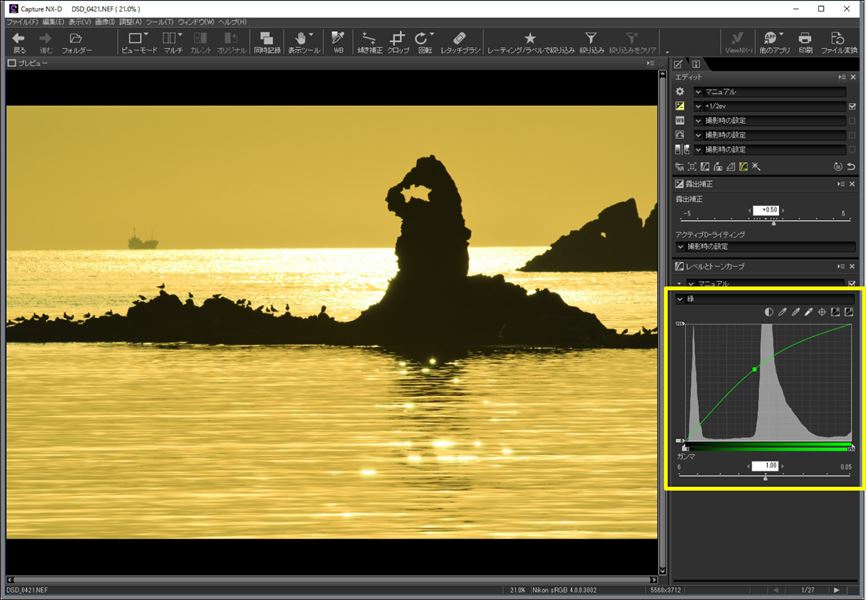
Task: Switch to the edit pencil tab
Action: 679,64
